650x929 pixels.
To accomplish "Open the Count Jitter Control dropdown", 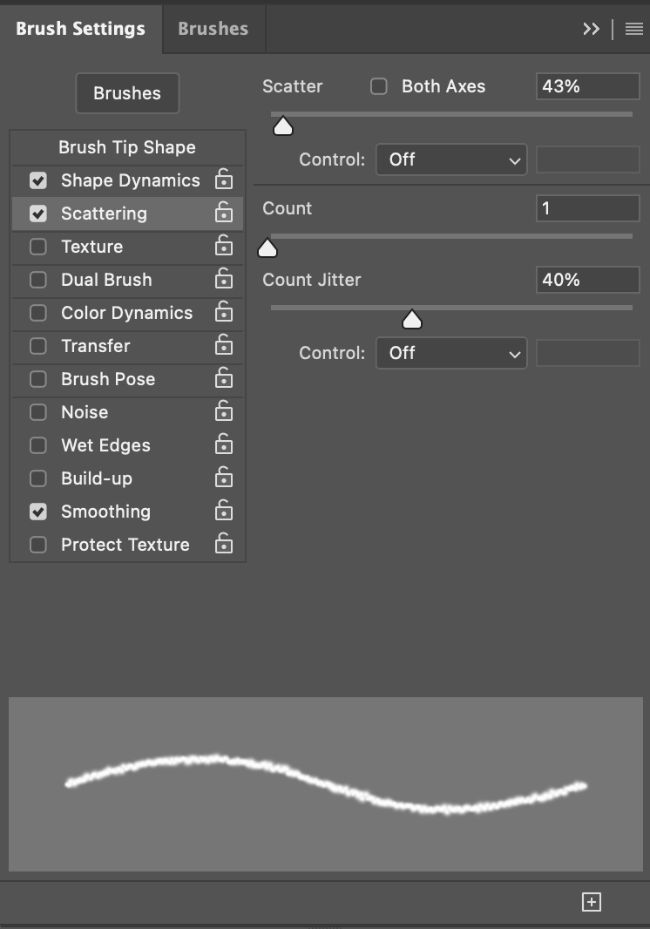I will [451, 353].
